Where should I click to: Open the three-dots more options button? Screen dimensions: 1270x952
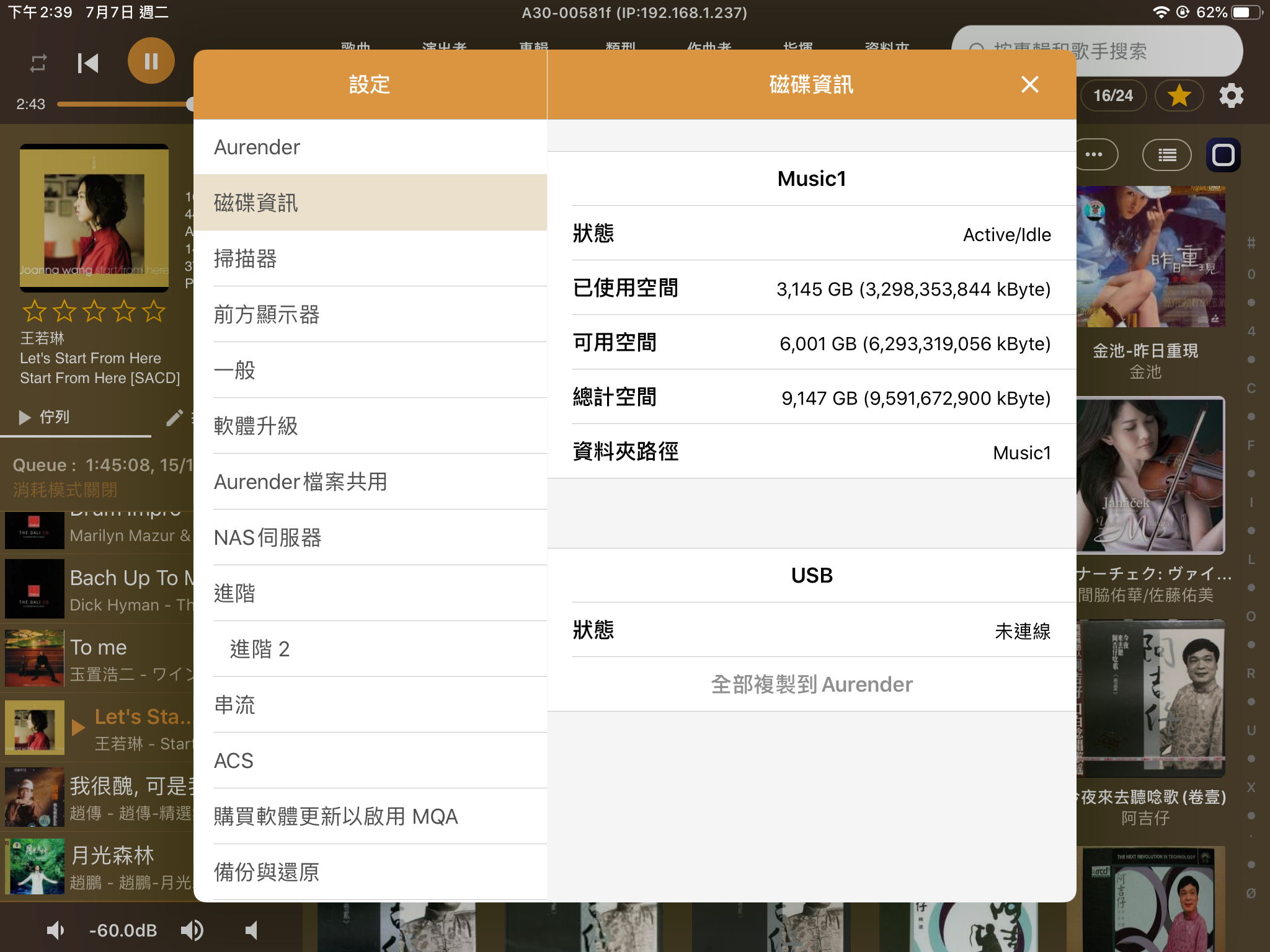(1095, 155)
